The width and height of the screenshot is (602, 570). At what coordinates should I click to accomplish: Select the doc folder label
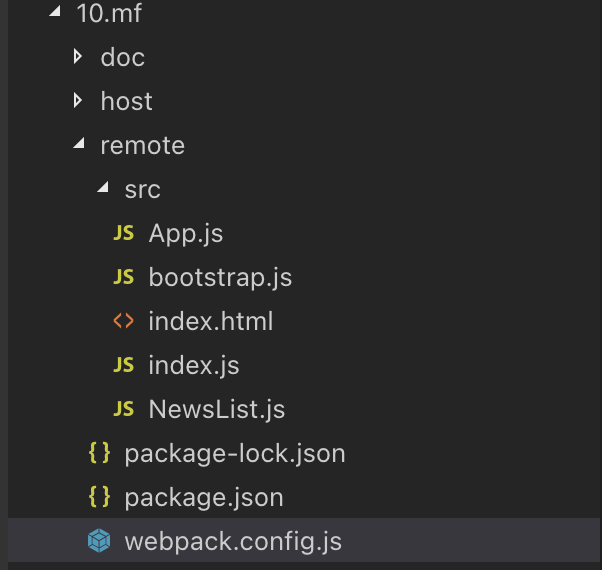point(123,57)
